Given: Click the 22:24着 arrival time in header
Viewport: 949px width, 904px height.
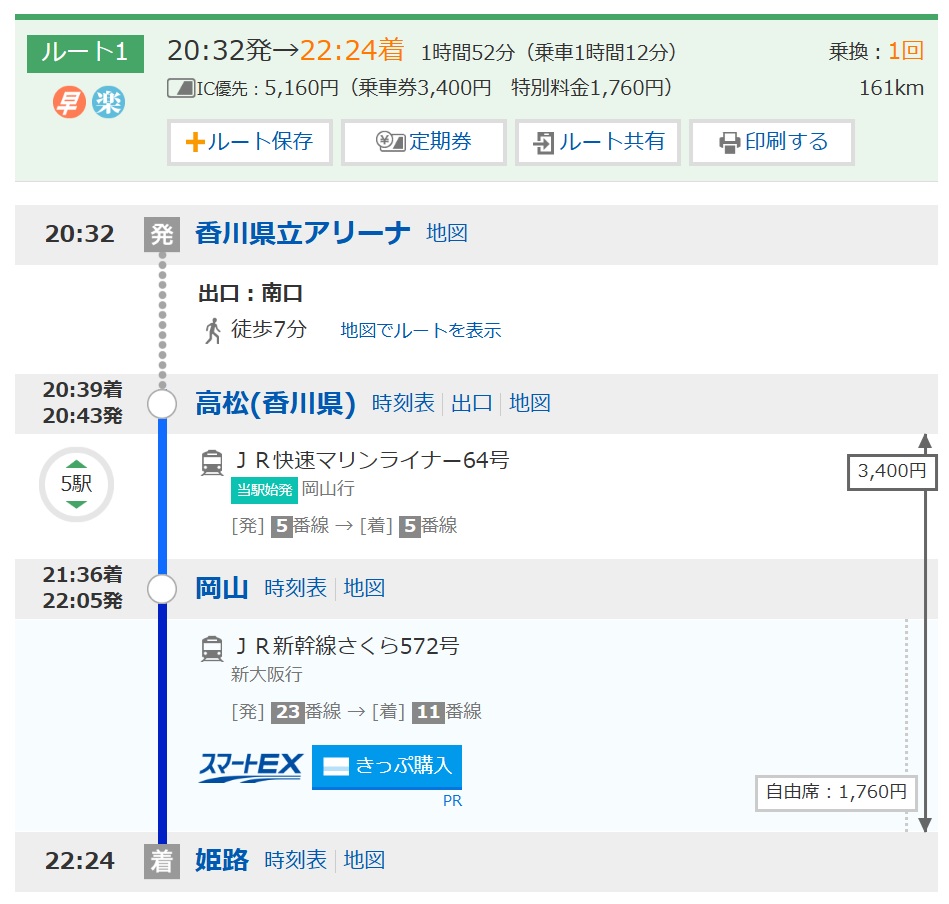Looking at the screenshot, I should click(352, 50).
